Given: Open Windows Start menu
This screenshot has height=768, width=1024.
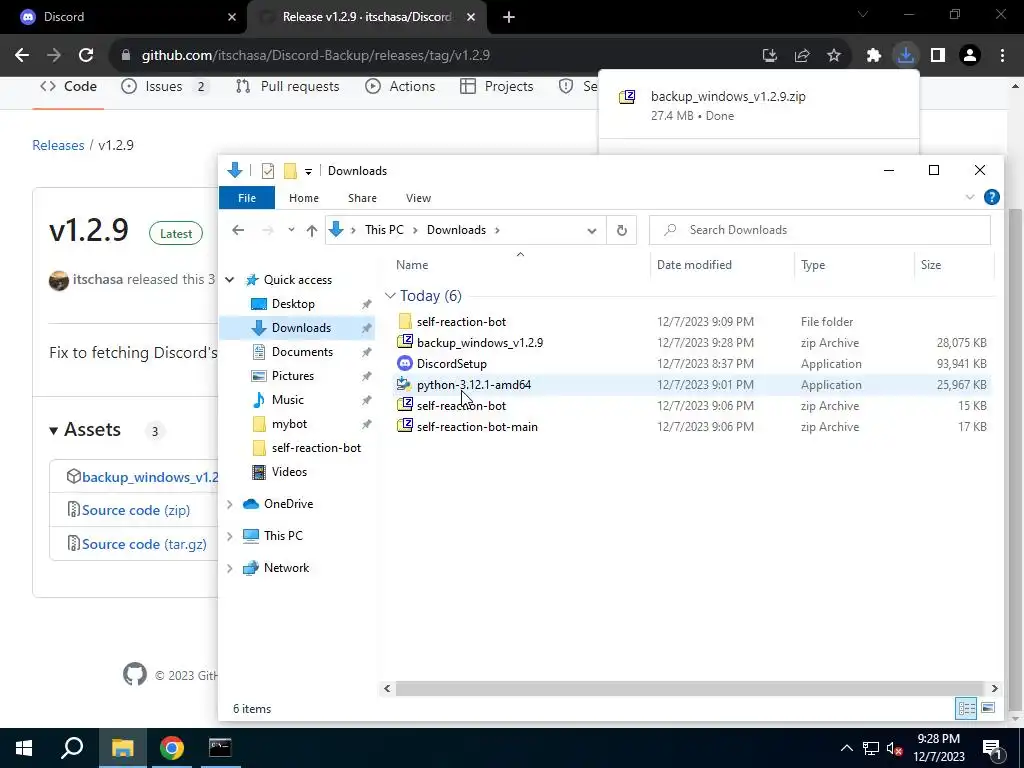Looking at the screenshot, I should [24, 748].
